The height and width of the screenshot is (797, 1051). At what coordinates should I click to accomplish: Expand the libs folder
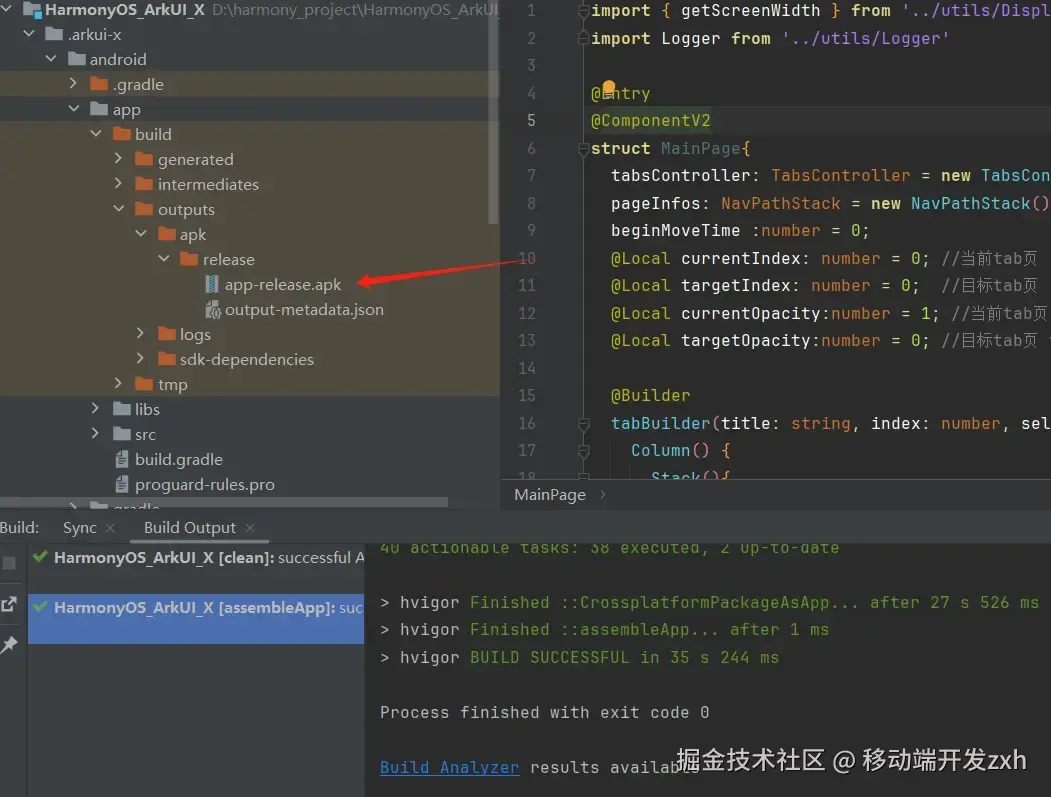pyautogui.click(x=95, y=408)
